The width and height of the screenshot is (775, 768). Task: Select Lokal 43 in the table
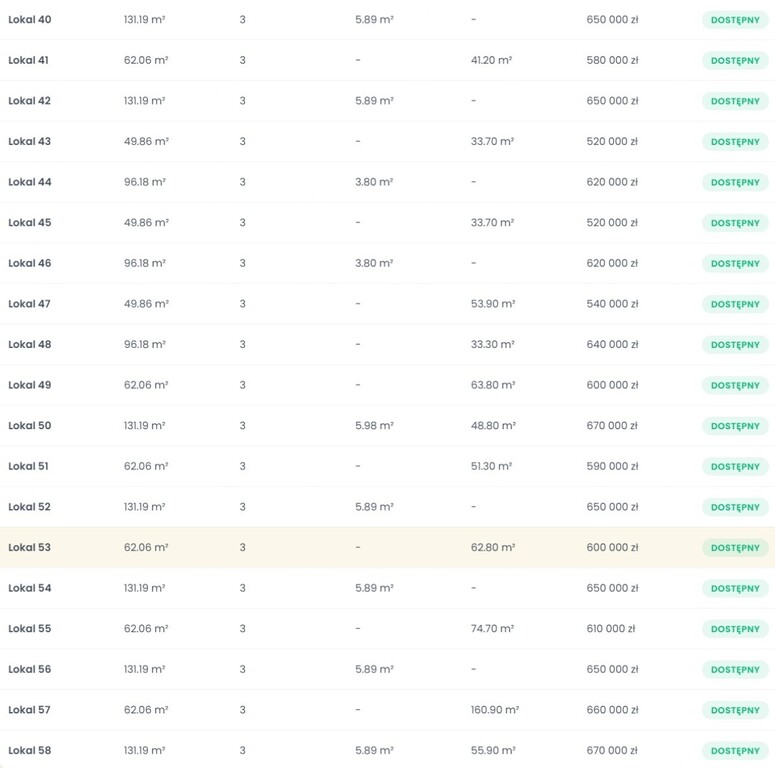click(30, 141)
